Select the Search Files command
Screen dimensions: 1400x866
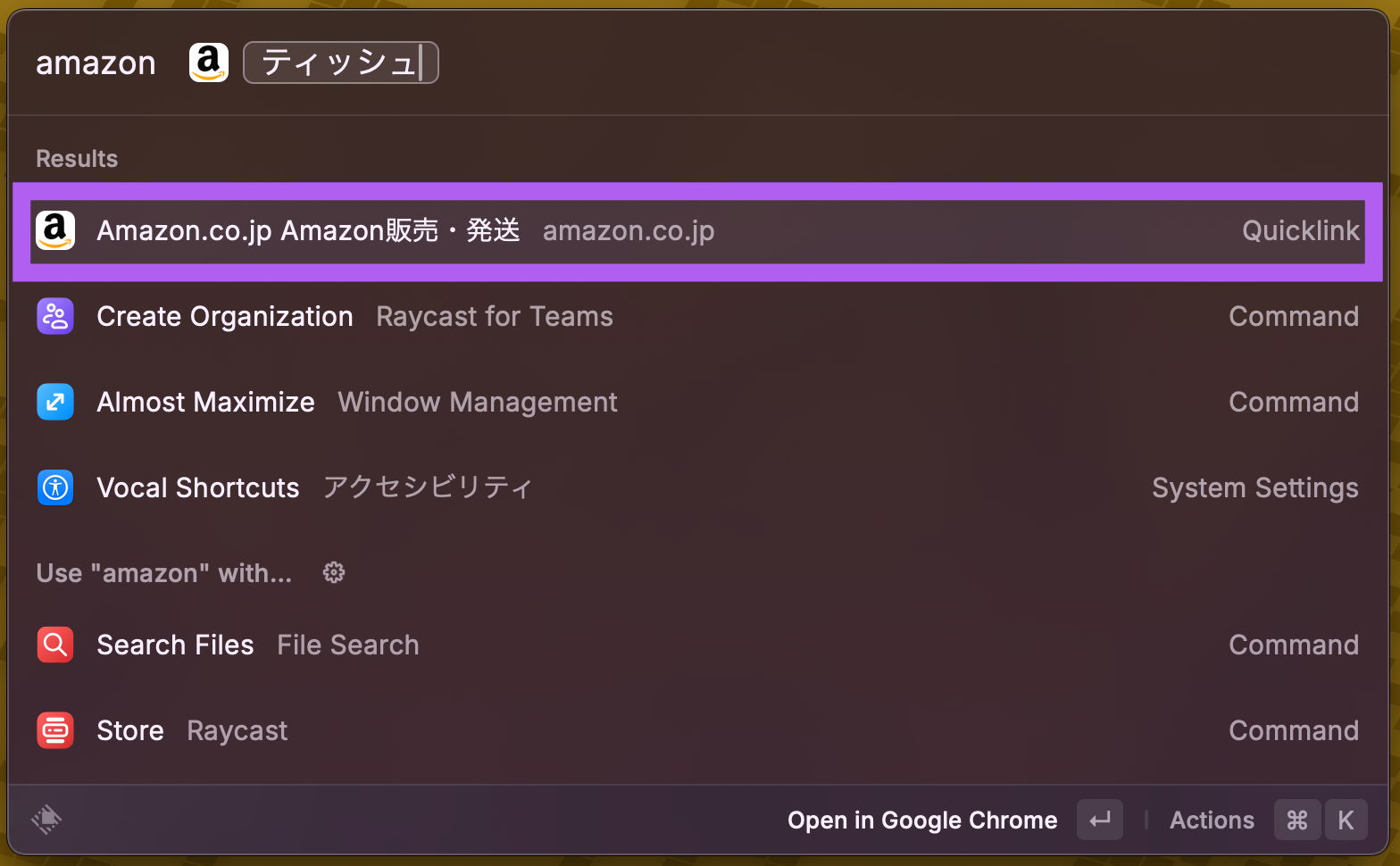698,645
